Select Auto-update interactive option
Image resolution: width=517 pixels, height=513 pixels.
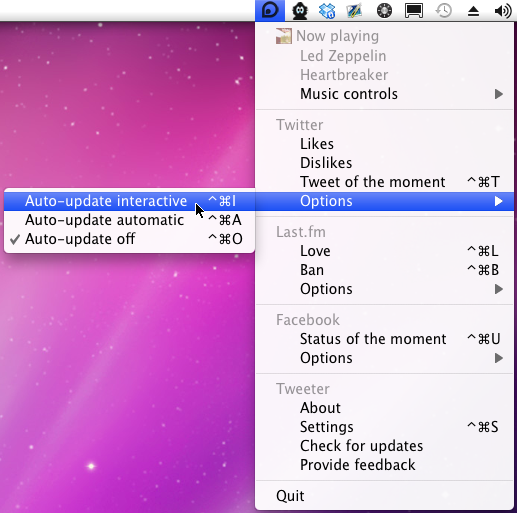pos(129,201)
